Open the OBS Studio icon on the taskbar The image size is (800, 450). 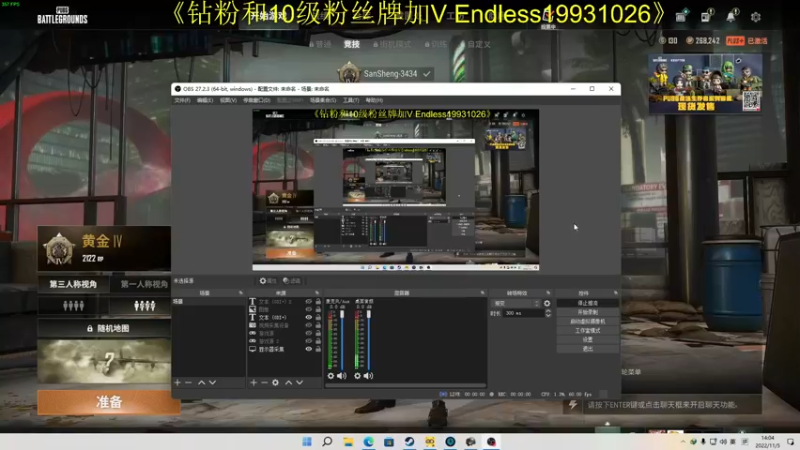491,442
